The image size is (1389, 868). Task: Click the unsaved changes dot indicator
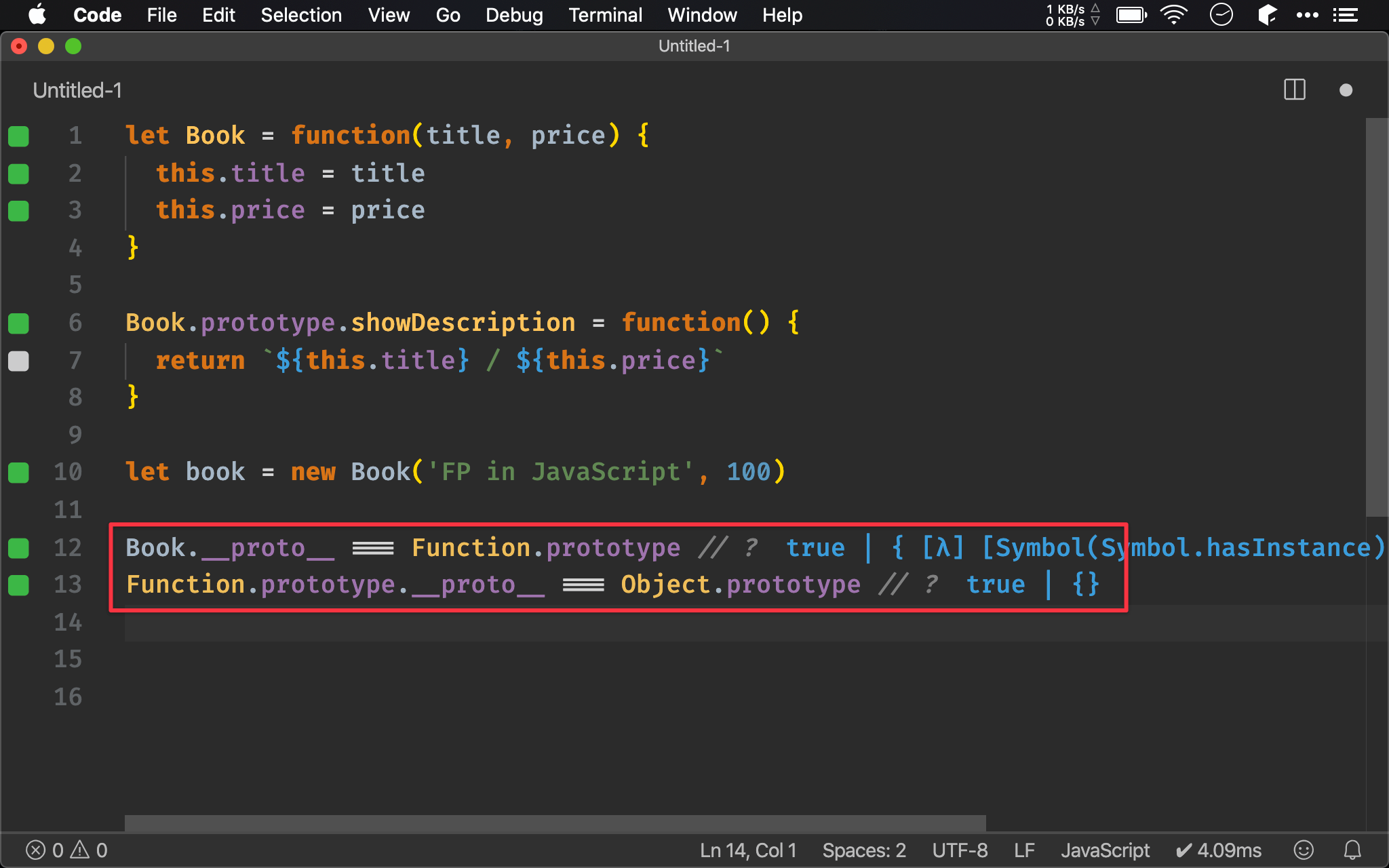(x=1346, y=90)
